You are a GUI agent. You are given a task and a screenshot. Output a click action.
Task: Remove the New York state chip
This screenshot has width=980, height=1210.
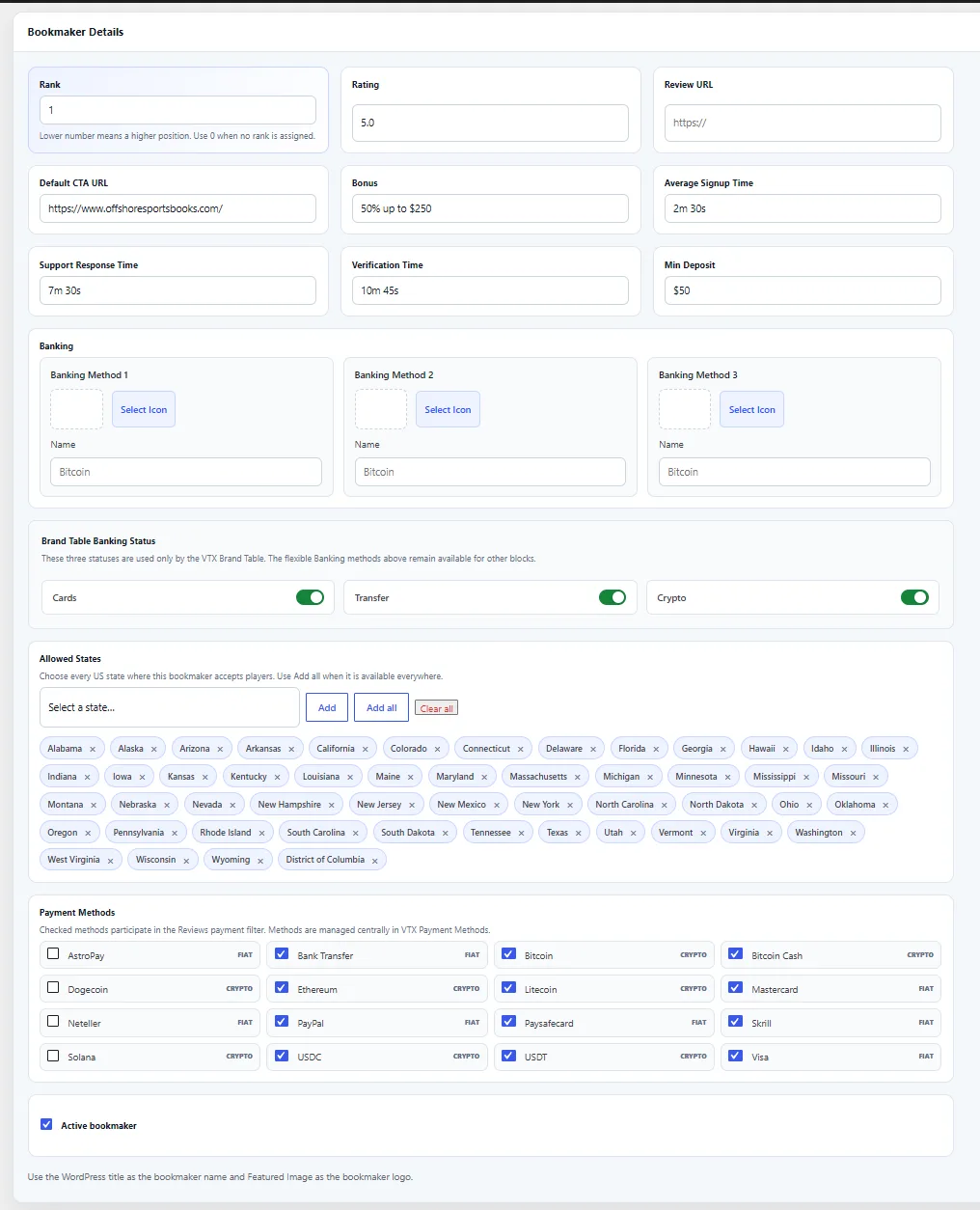tap(570, 806)
